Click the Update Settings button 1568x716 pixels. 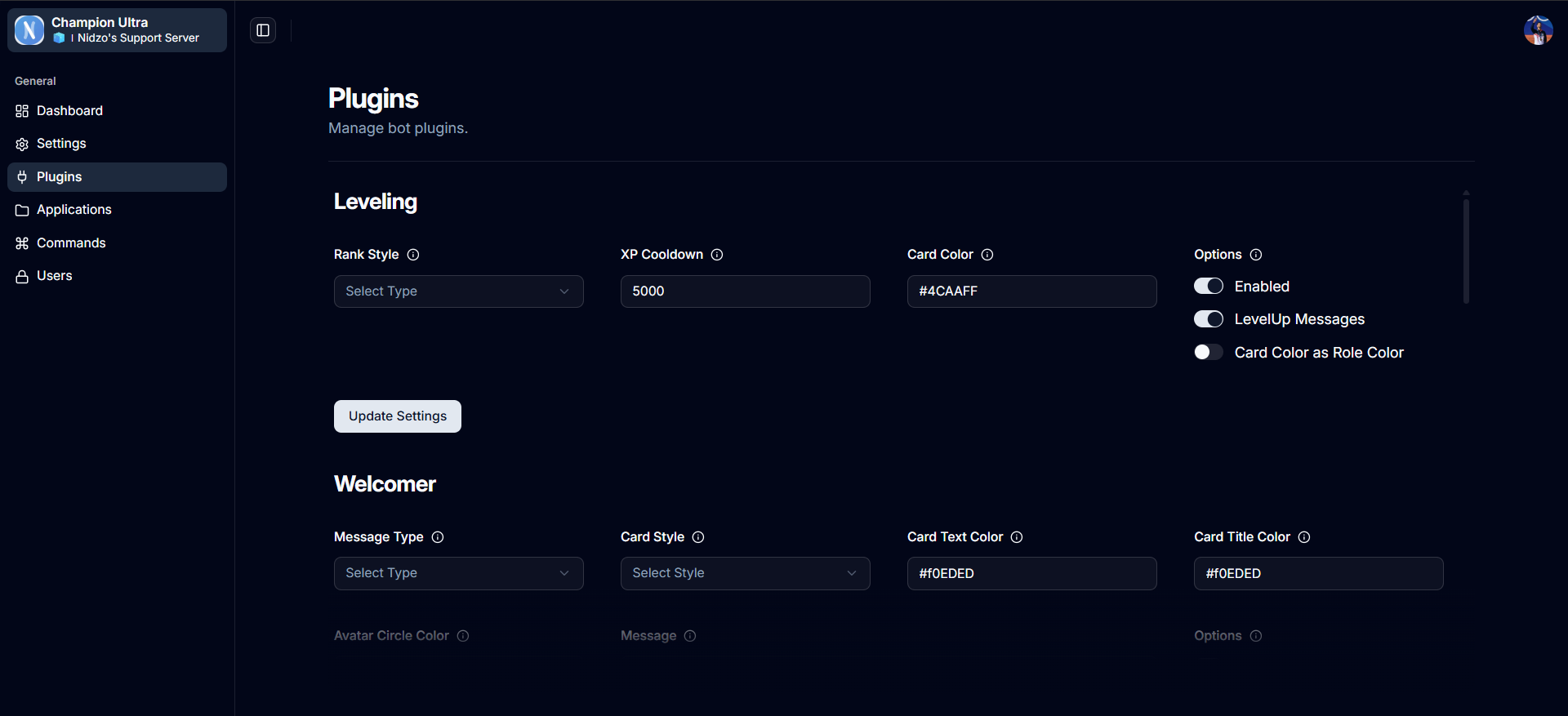(398, 416)
